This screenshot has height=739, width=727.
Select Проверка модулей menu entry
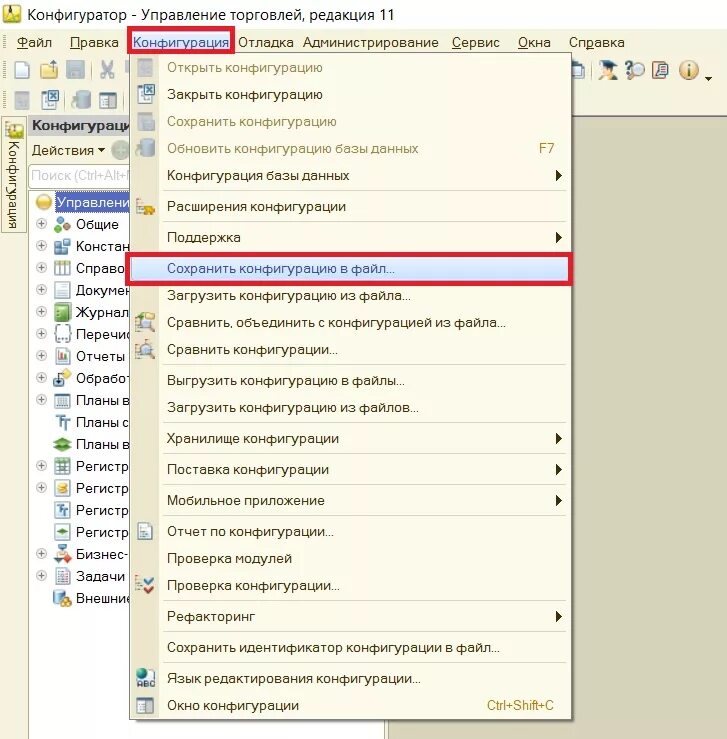tap(350, 558)
